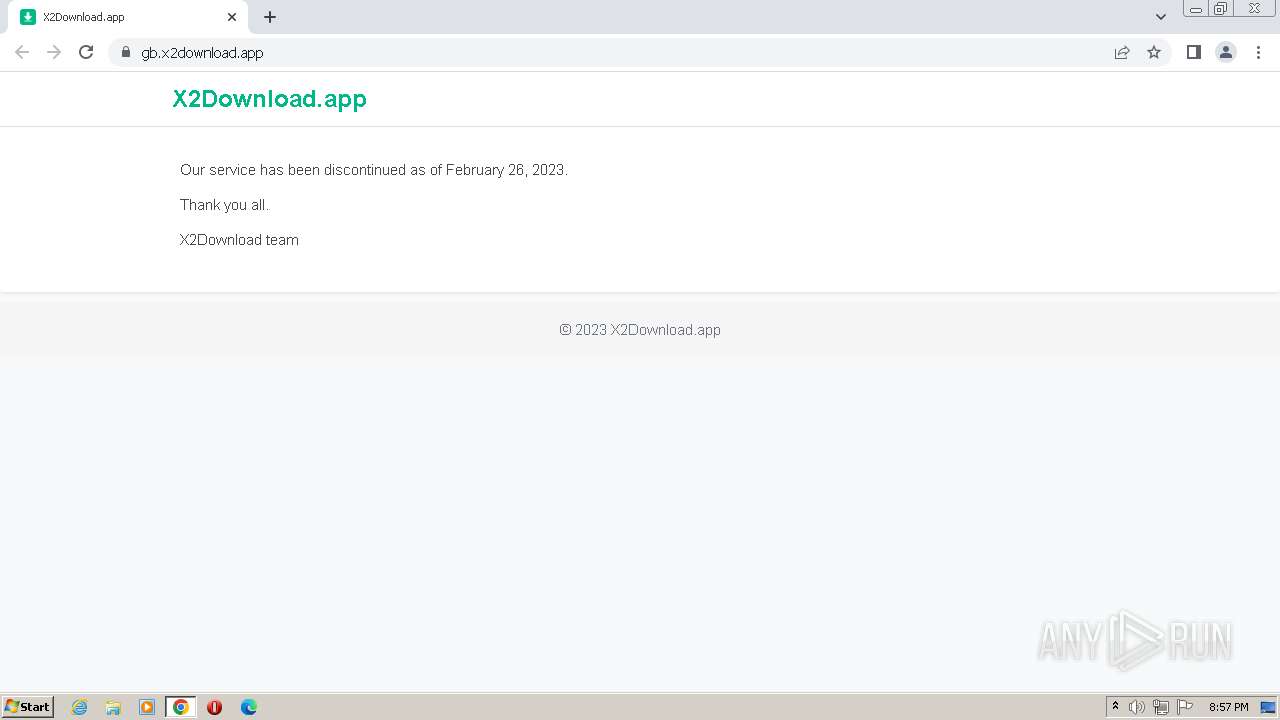
Task: Open the X2Download.app logo link
Action: [269, 99]
